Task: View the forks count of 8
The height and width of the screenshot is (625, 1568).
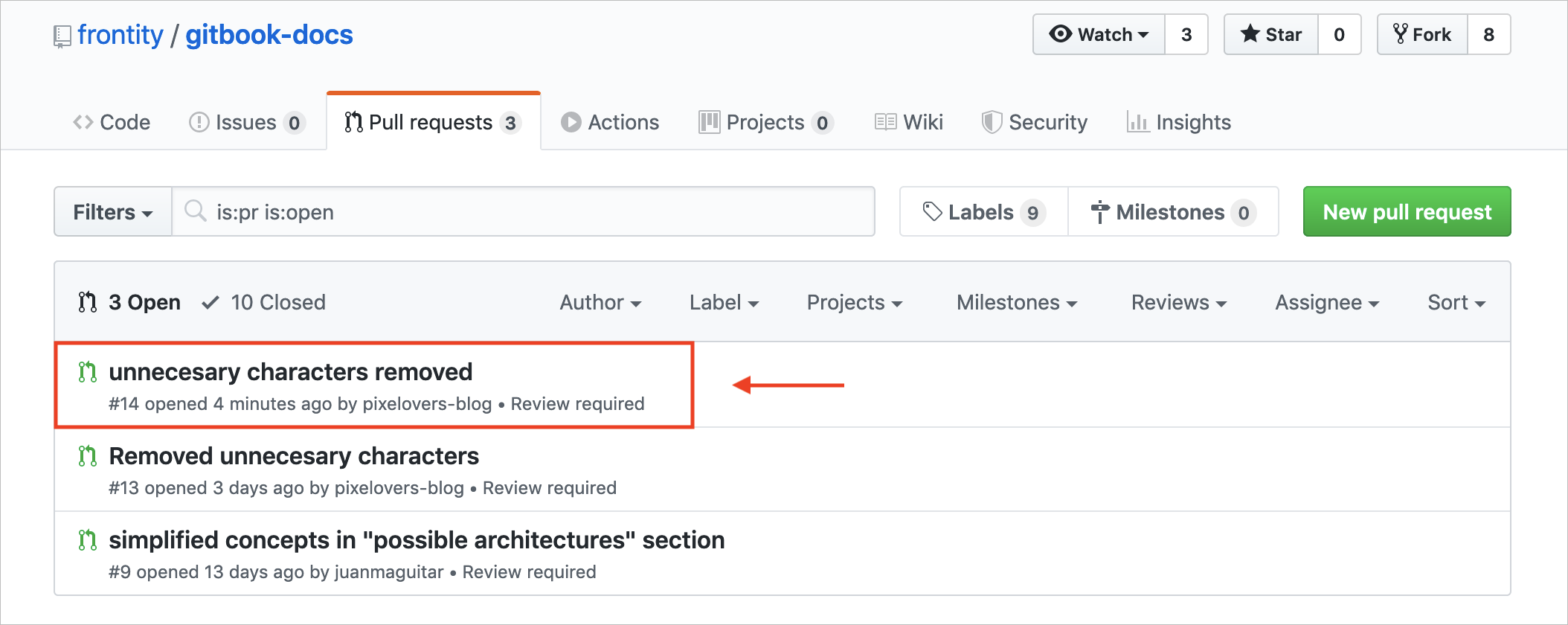Action: (1489, 34)
